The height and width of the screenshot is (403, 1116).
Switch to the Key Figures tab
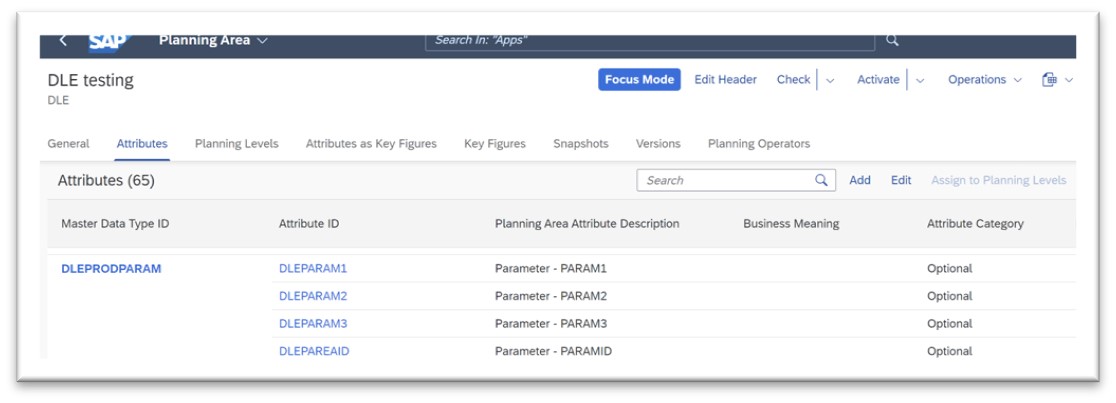tap(495, 144)
